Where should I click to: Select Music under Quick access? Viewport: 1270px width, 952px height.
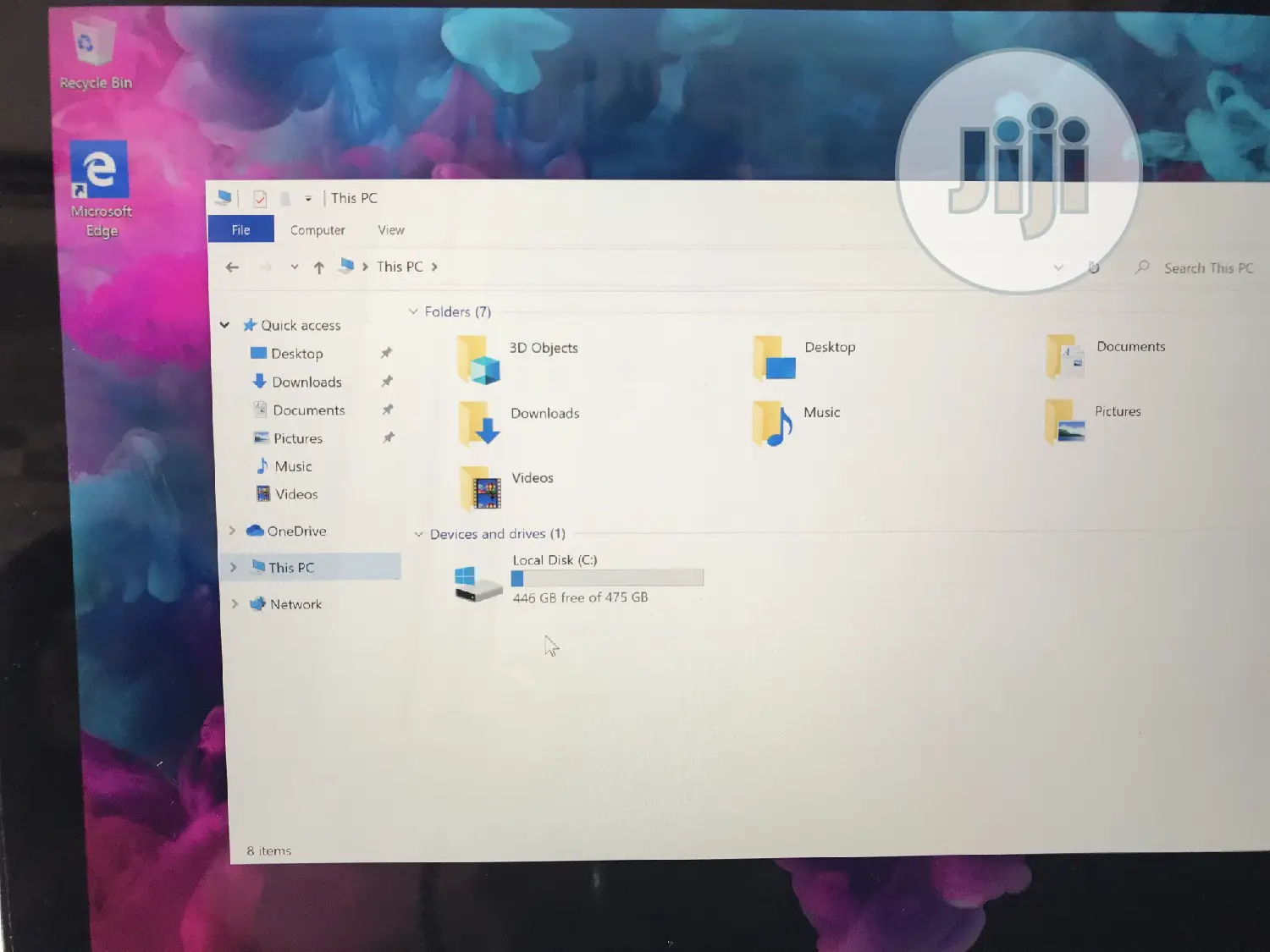coord(284,466)
